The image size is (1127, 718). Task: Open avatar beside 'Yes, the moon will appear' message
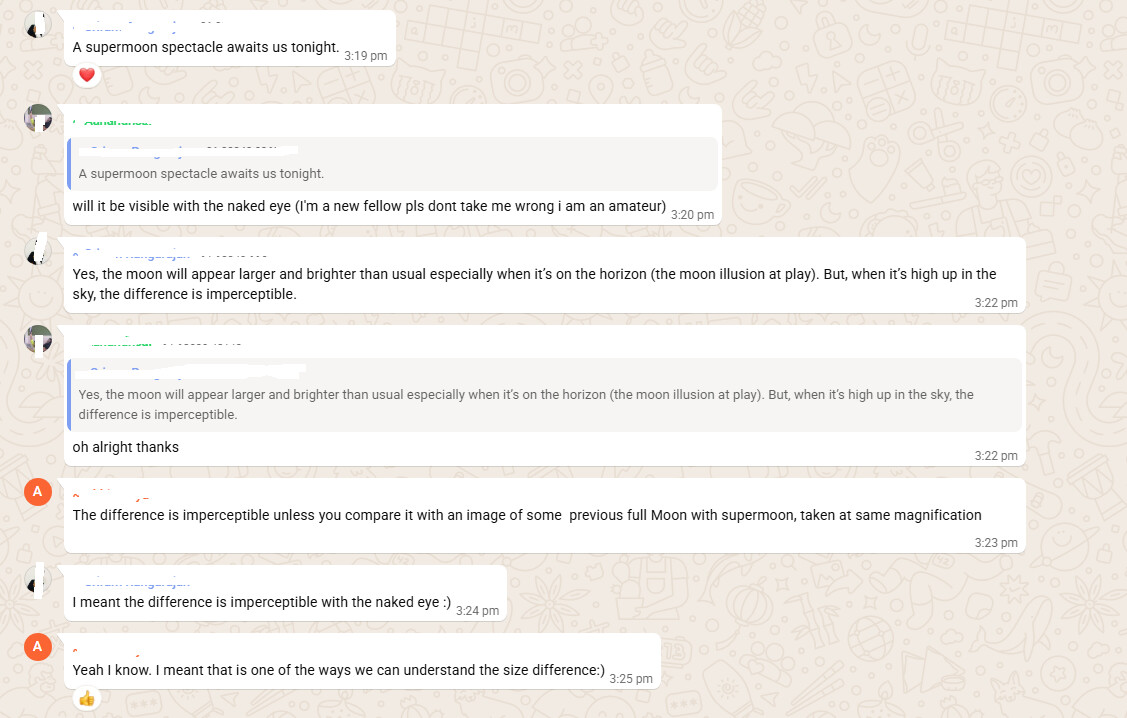[38, 251]
